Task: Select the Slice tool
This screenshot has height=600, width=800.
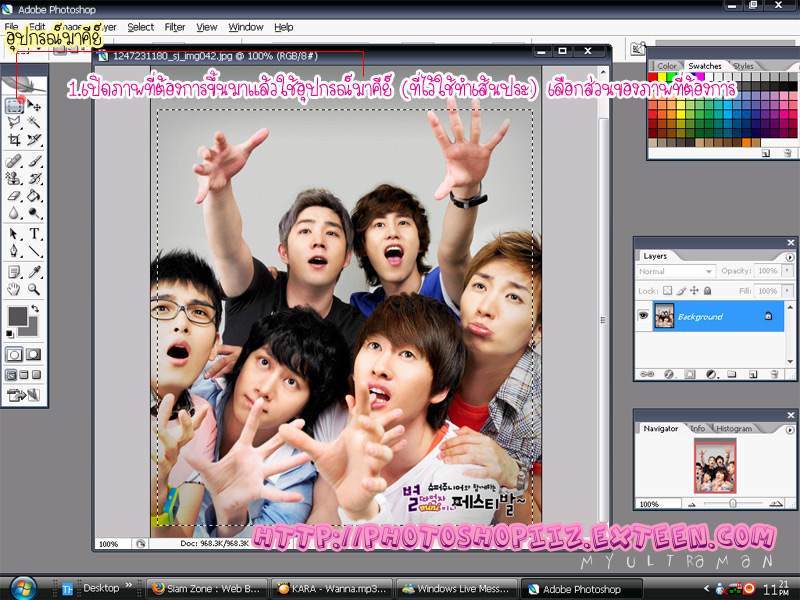Action: click(x=34, y=140)
